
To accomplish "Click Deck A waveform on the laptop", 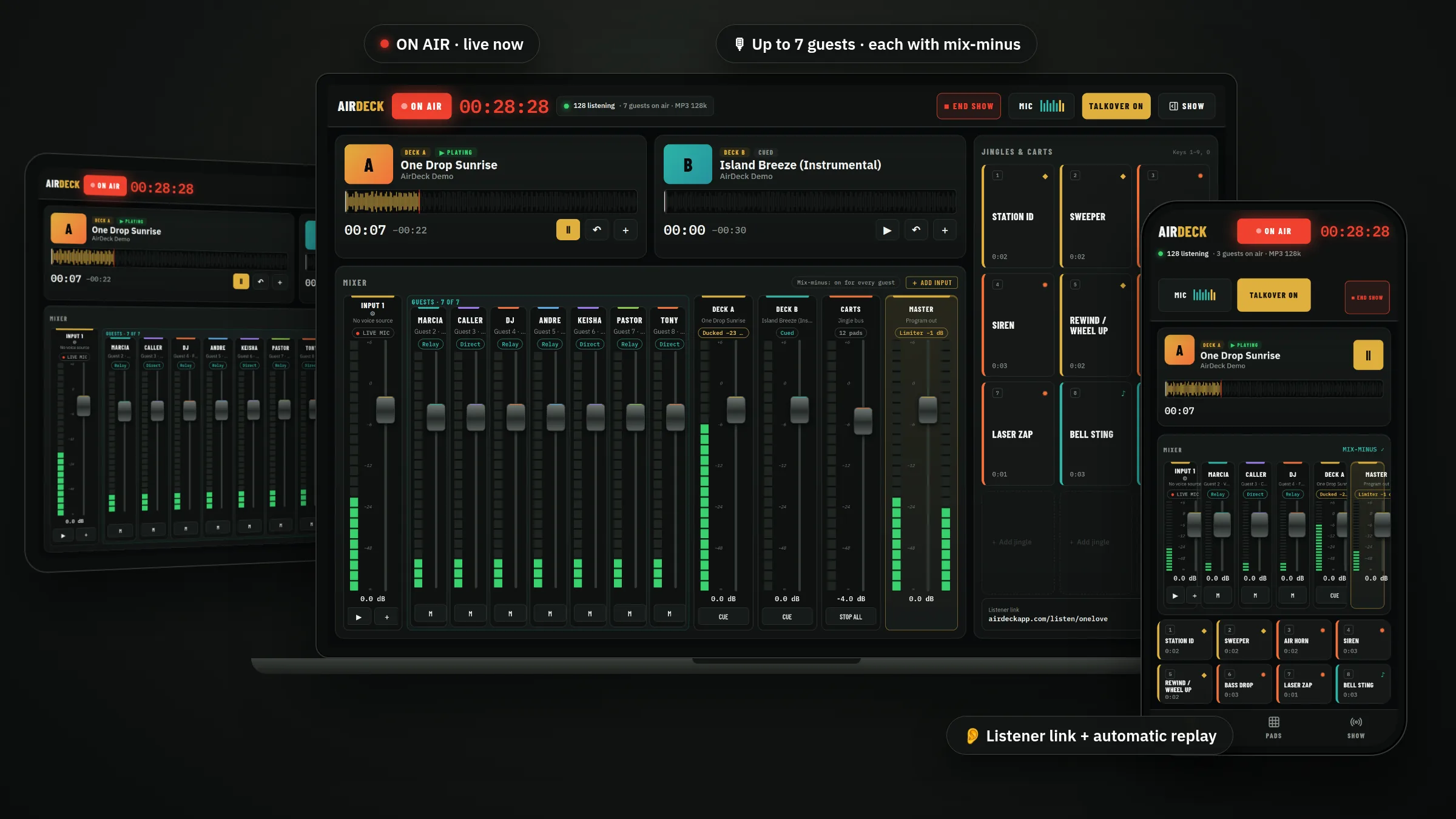I will [x=491, y=201].
